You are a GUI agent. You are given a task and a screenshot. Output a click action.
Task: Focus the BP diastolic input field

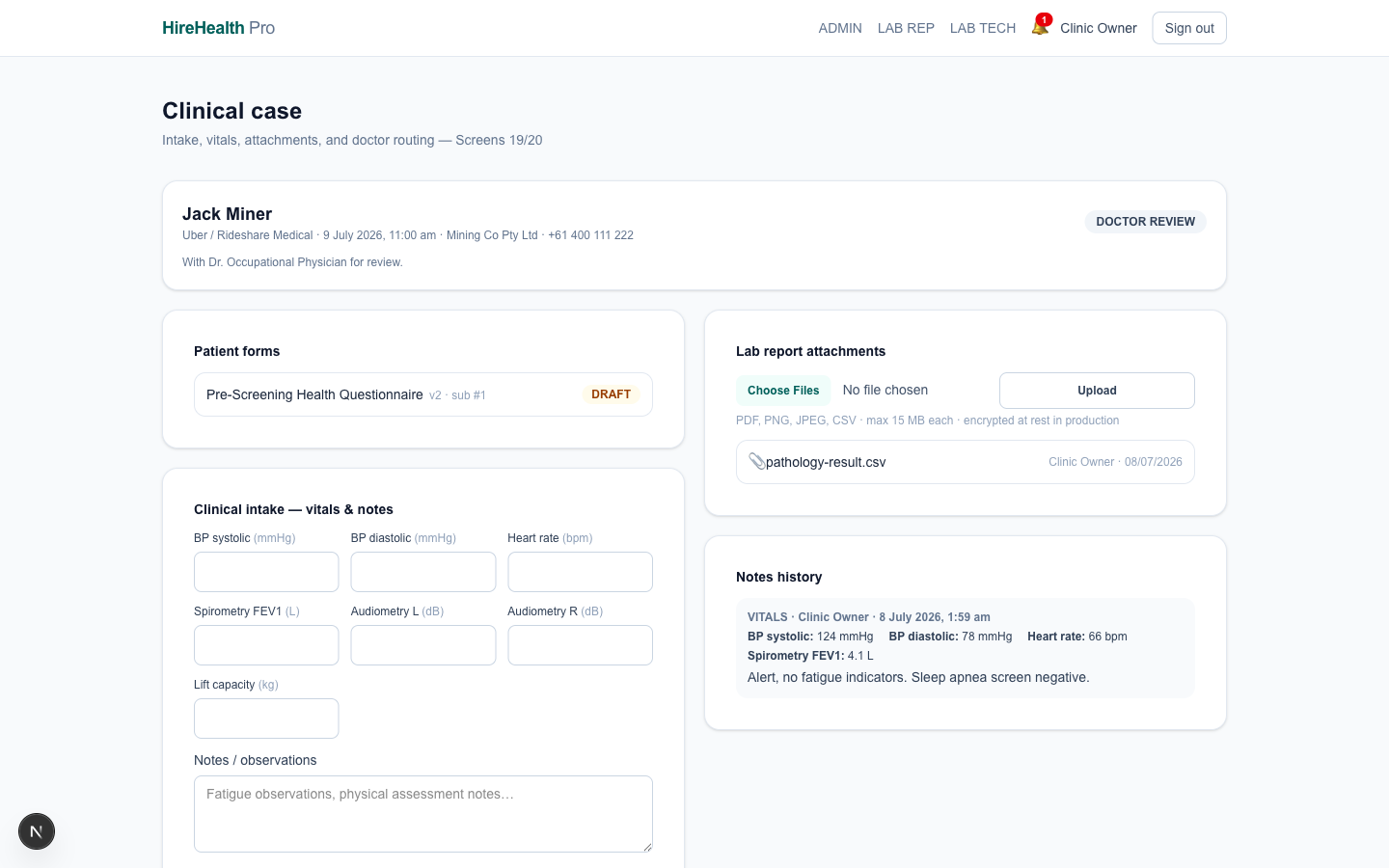pyautogui.click(x=423, y=572)
